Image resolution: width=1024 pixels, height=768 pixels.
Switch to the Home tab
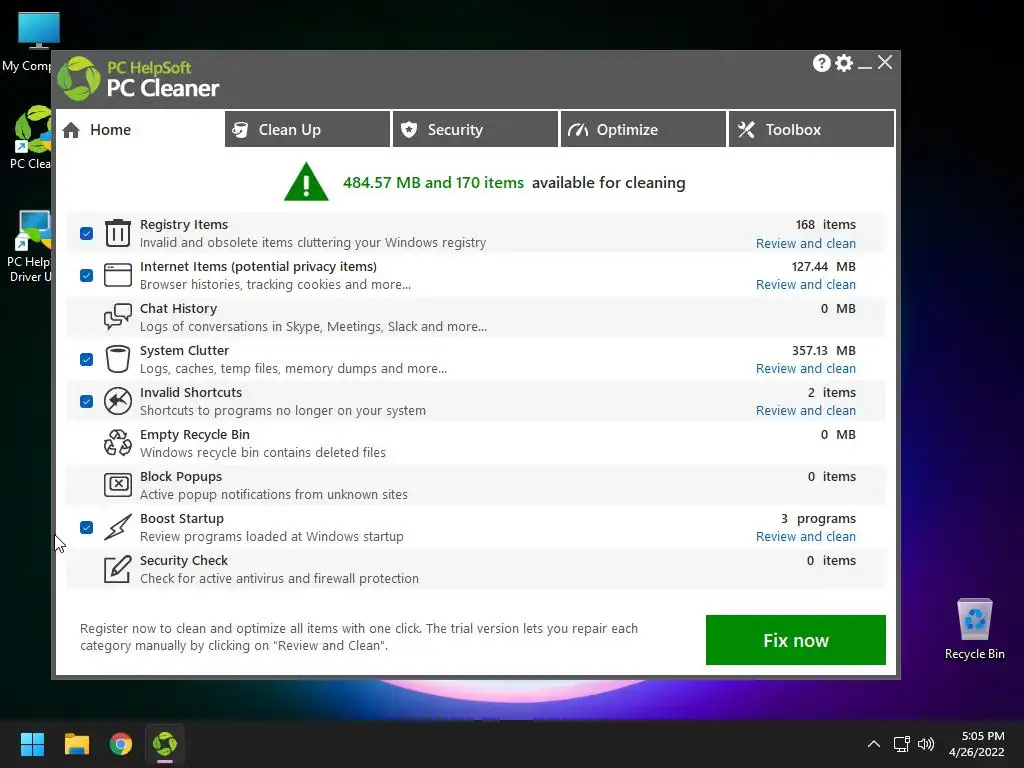pos(140,129)
